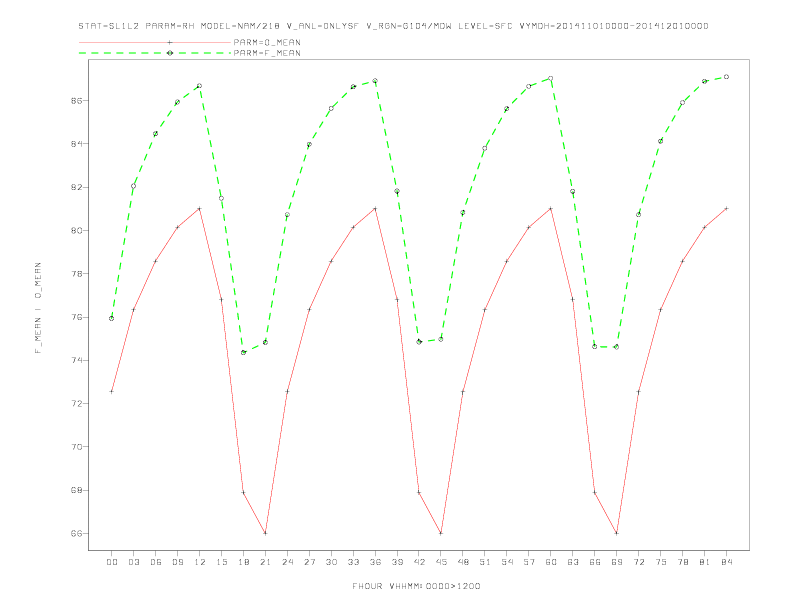The height and width of the screenshot is (612, 792).
Task: Click red O_MEAN data point at hour 00
Action: click(112, 391)
